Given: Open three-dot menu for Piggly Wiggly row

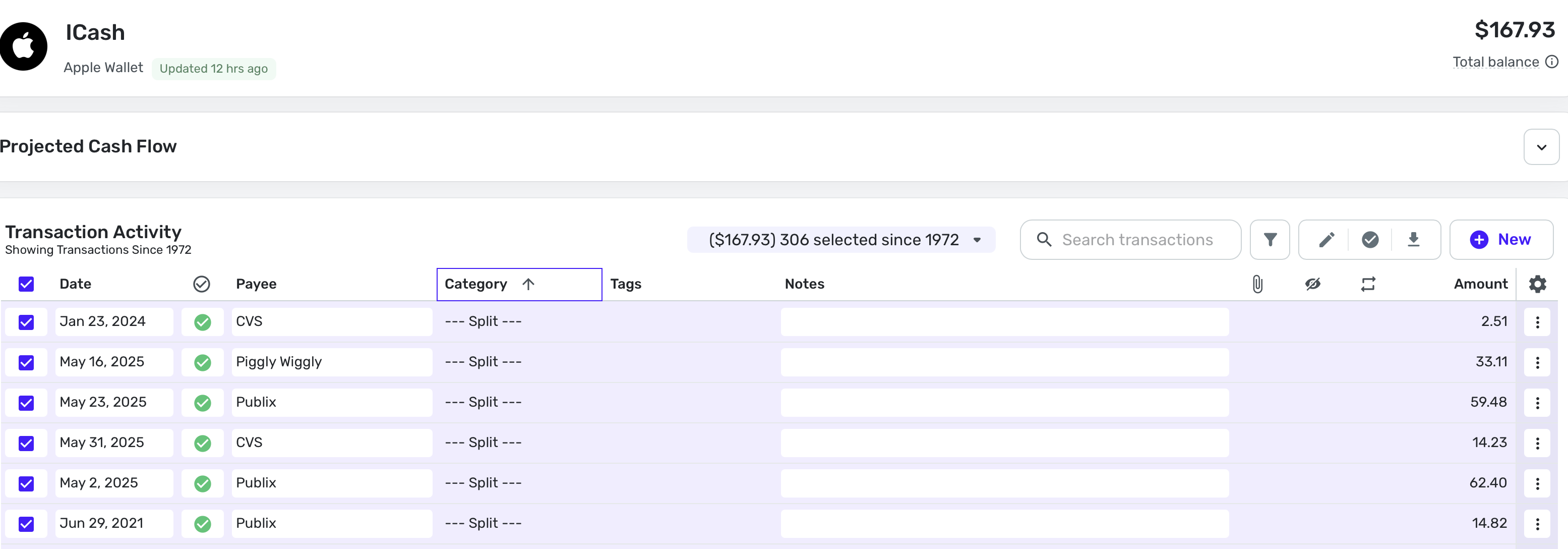Looking at the screenshot, I should point(1537,362).
